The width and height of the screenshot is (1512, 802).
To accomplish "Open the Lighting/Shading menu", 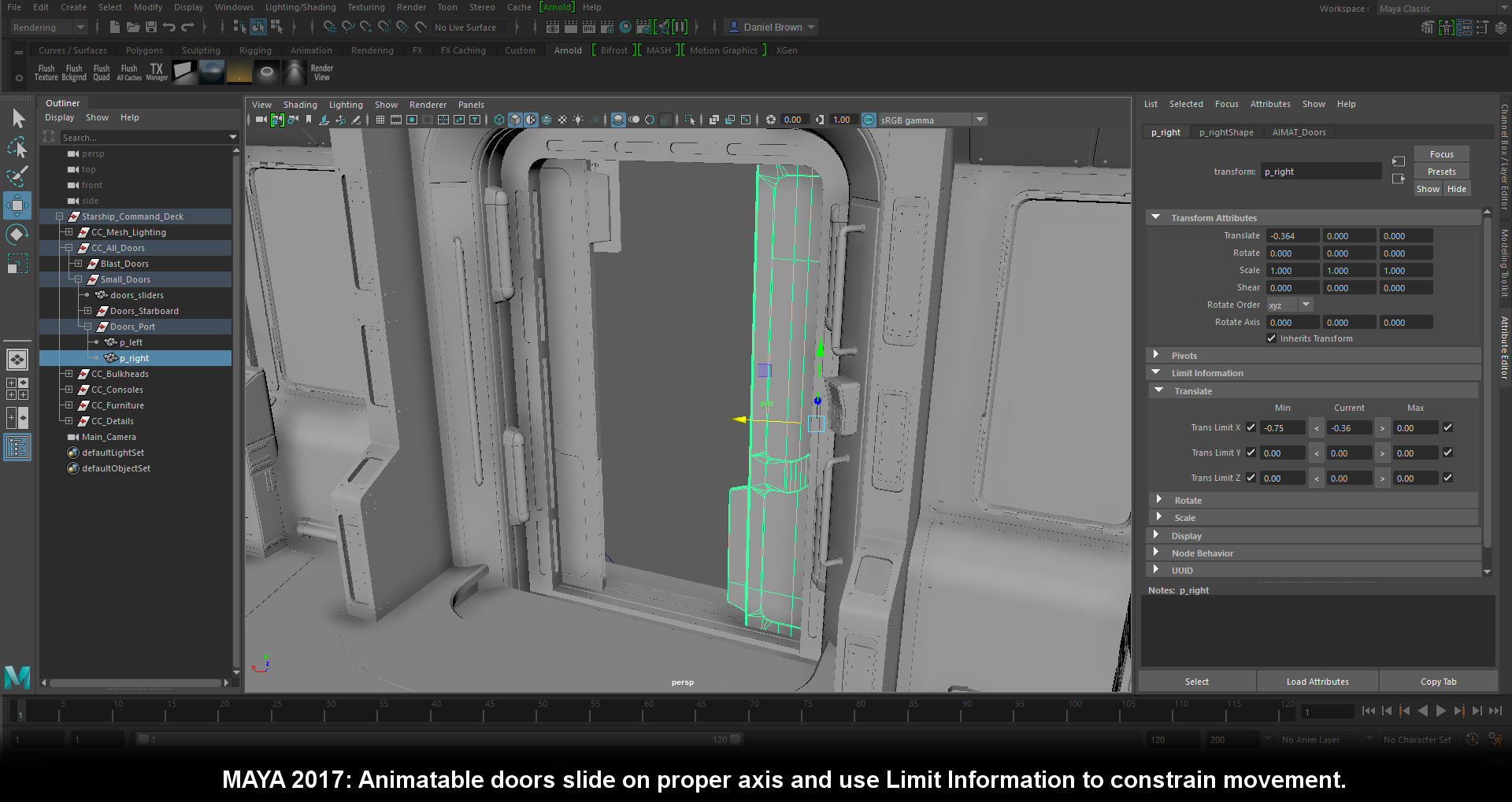I will tap(300, 7).
